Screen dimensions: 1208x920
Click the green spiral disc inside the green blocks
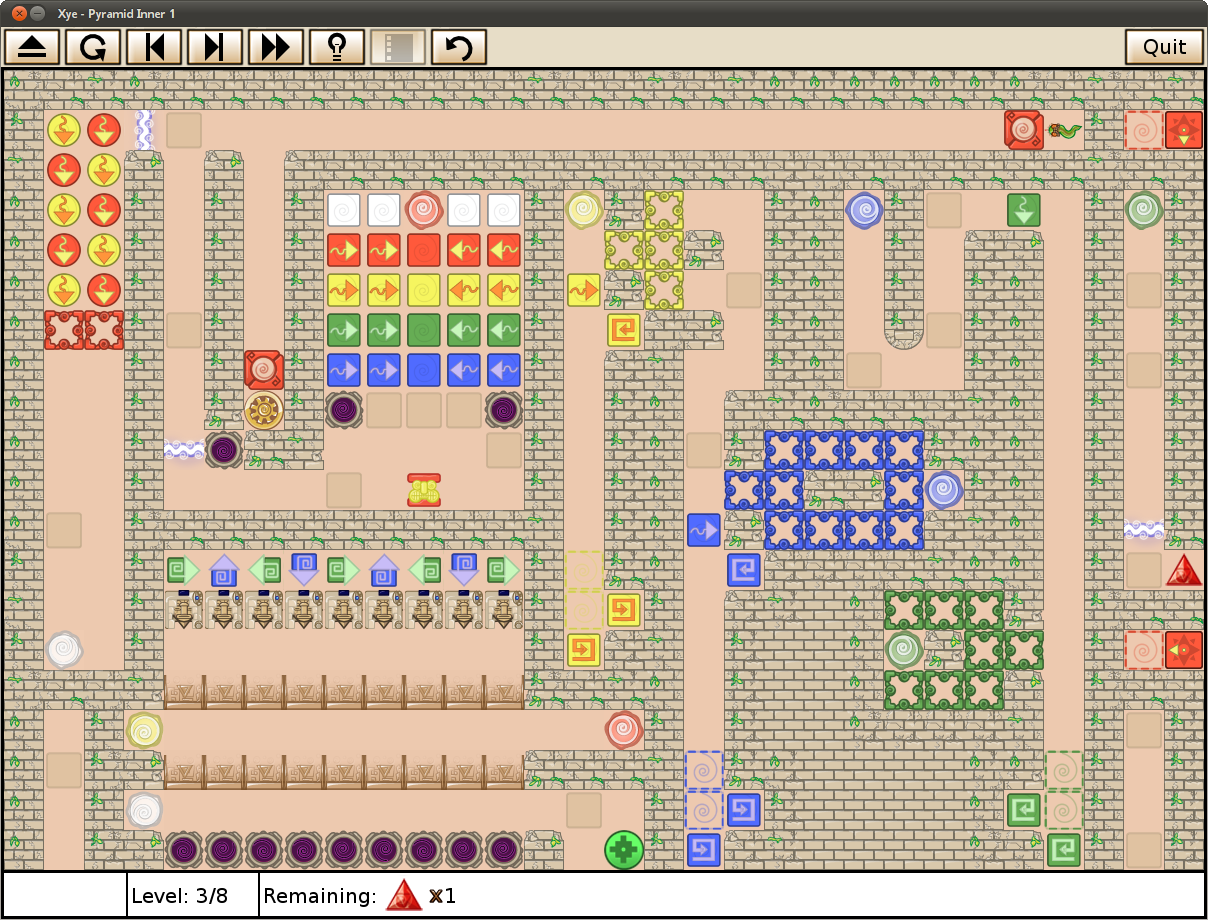(x=904, y=650)
